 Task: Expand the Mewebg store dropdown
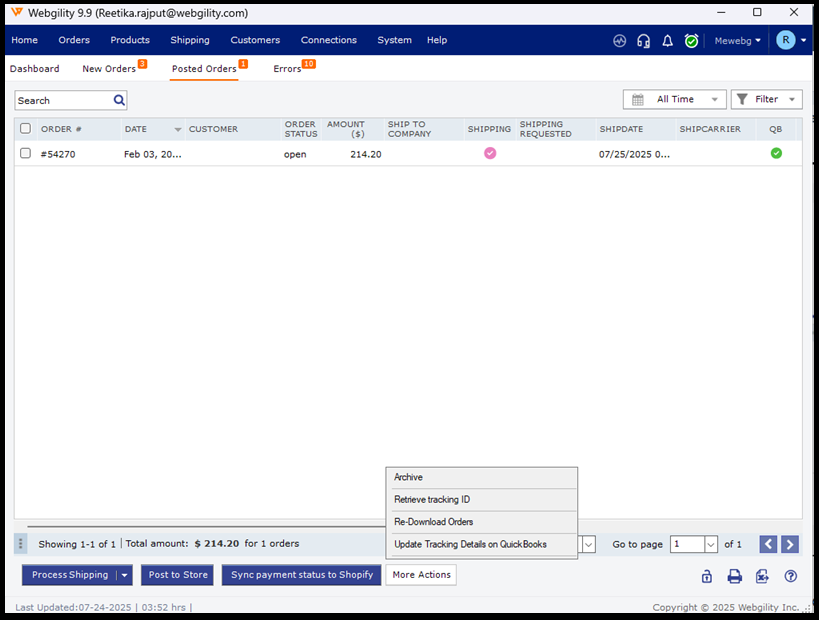point(738,41)
